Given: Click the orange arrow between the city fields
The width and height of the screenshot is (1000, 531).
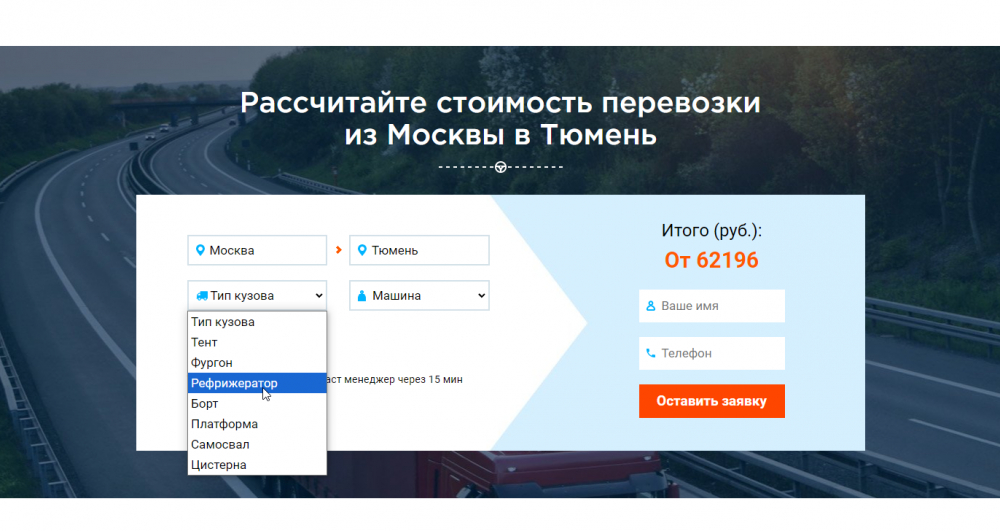Looking at the screenshot, I should coord(339,251).
